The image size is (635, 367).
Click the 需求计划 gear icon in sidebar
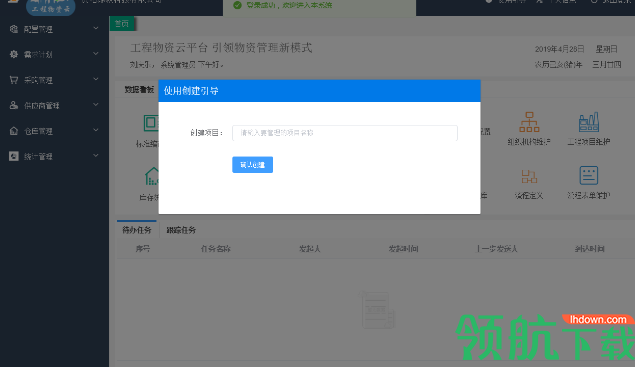coord(14,54)
